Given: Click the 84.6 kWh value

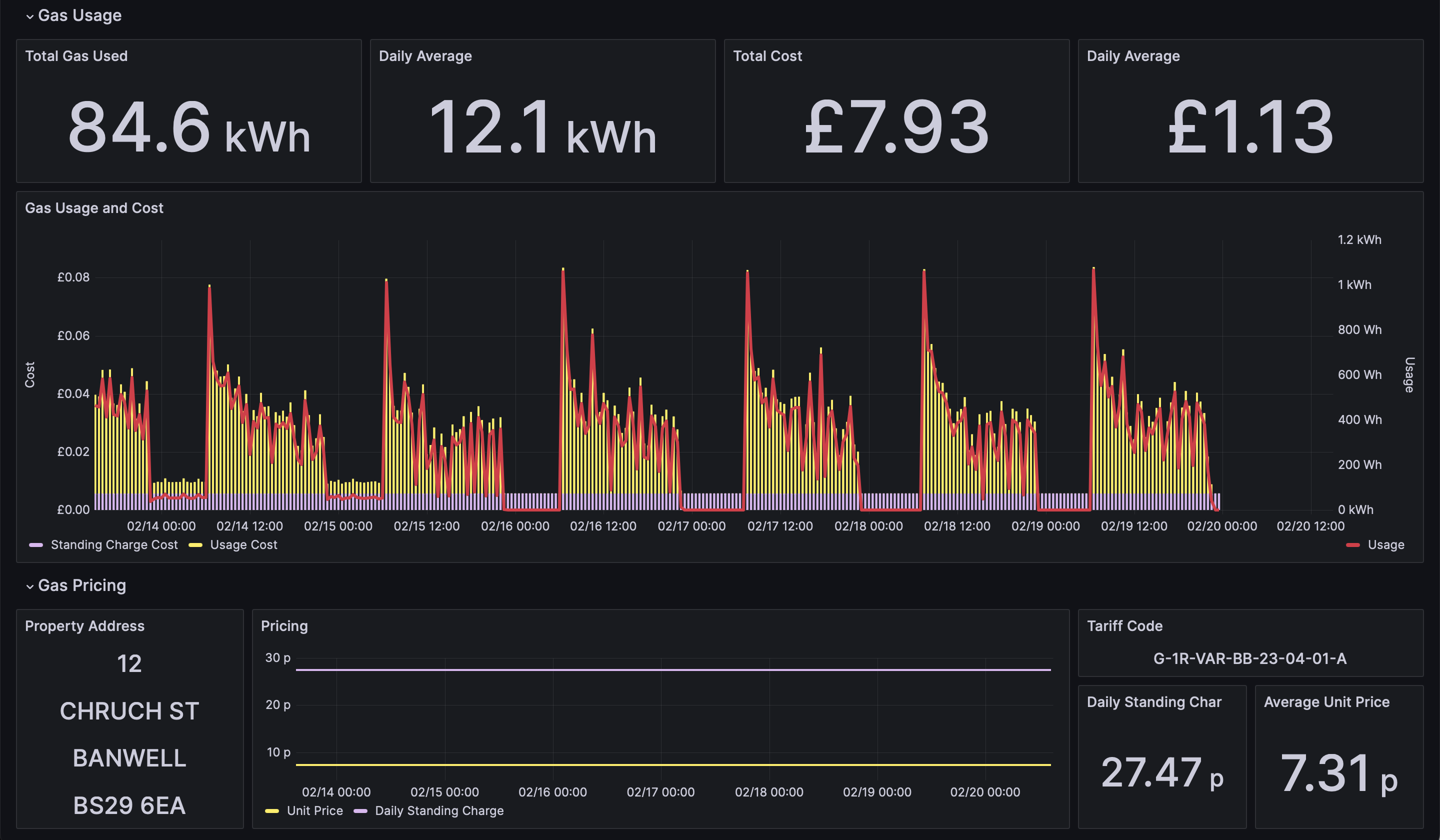Looking at the screenshot, I should (189, 127).
